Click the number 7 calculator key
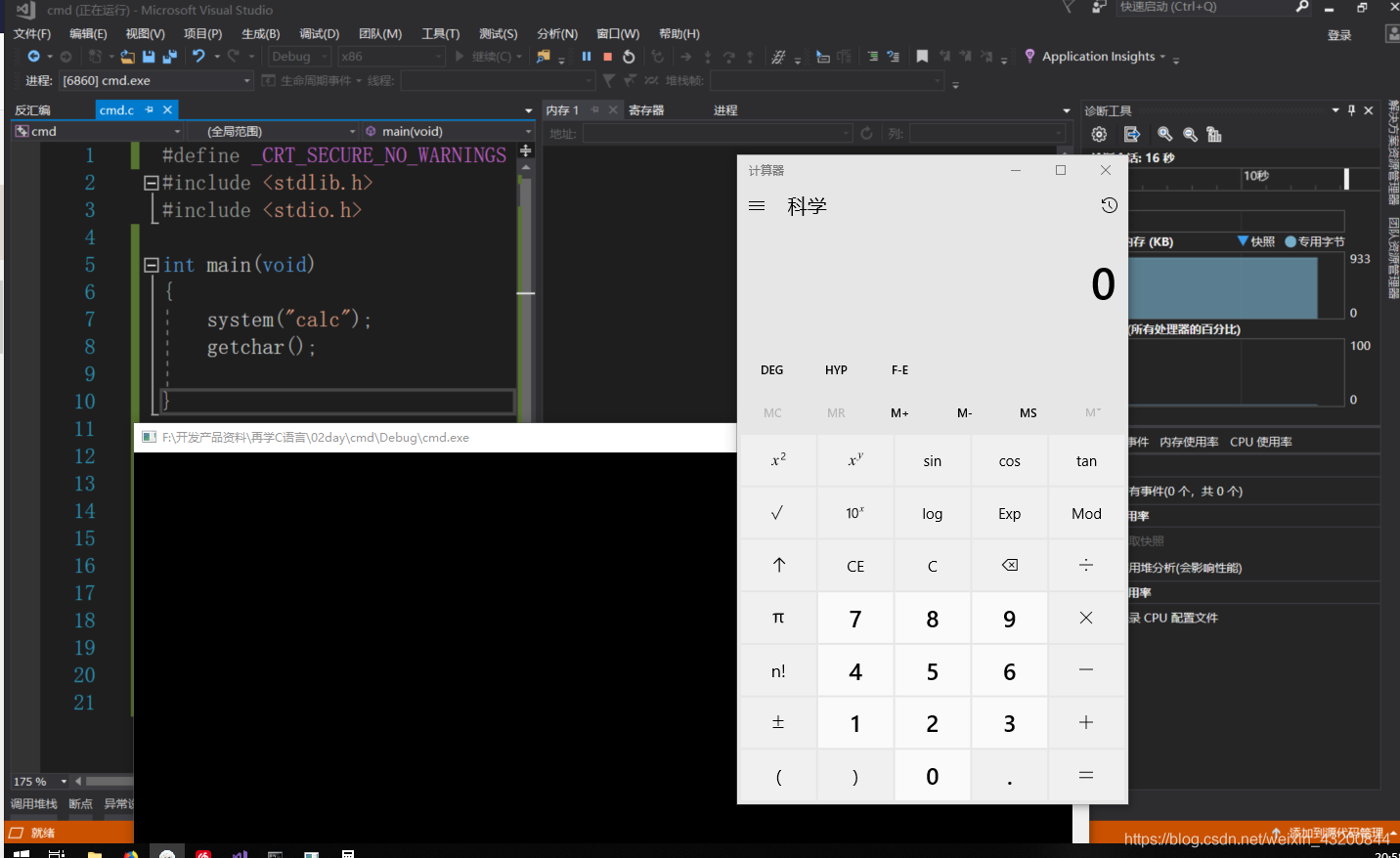This screenshot has height=858, width=1400. (855, 618)
